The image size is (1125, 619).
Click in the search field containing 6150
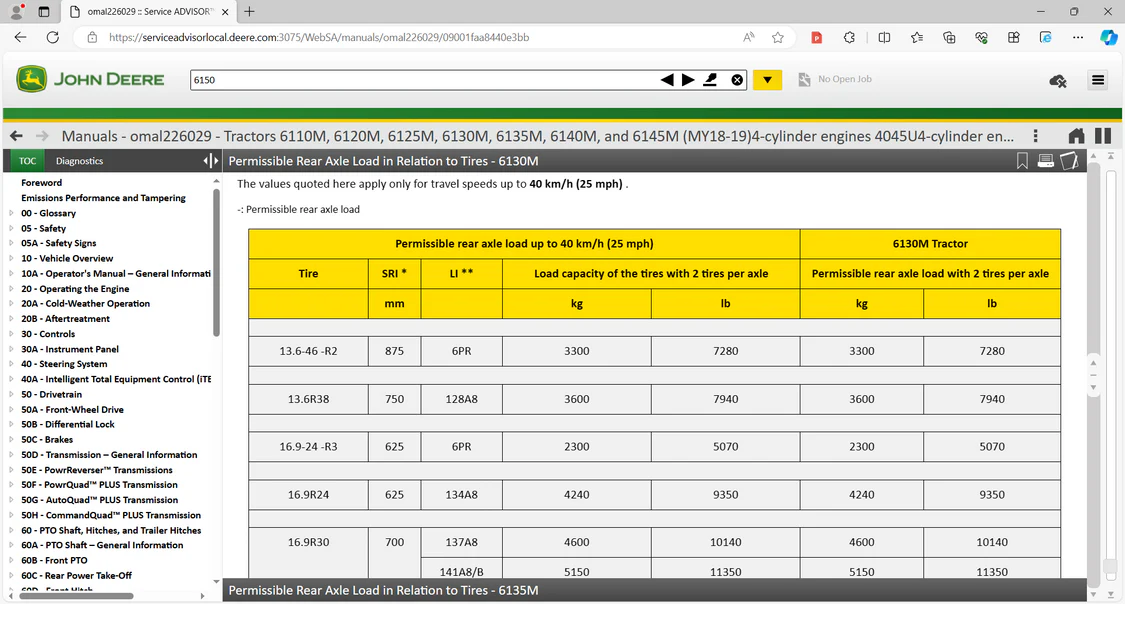[x=420, y=80]
